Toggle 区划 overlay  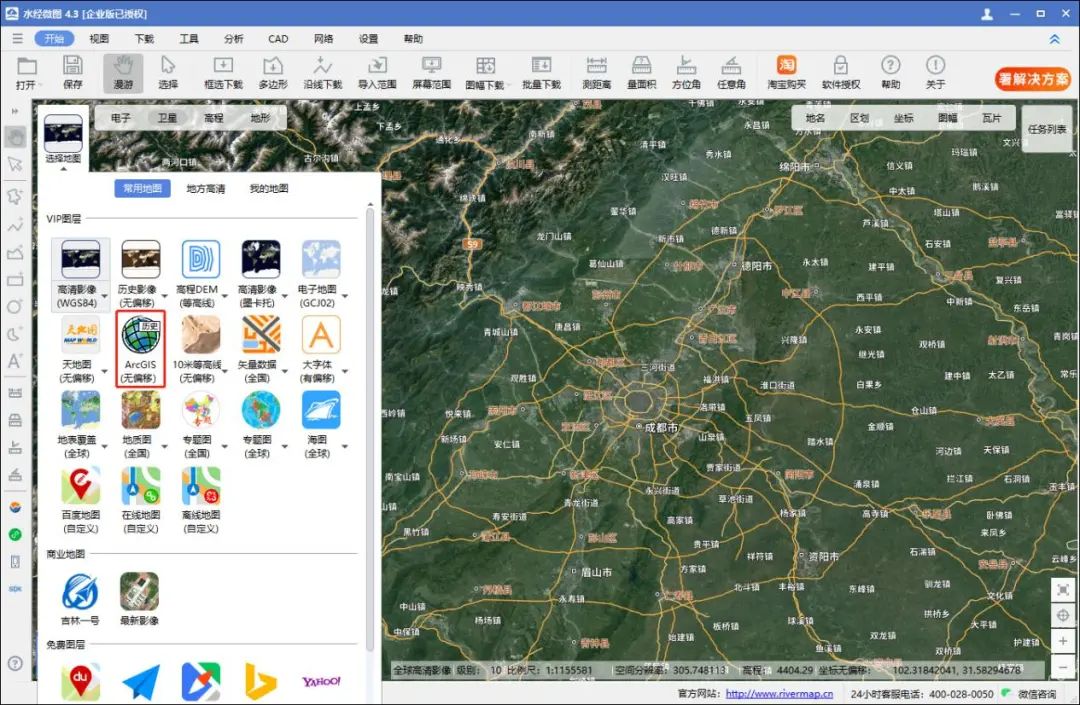pyautogui.click(x=860, y=118)
